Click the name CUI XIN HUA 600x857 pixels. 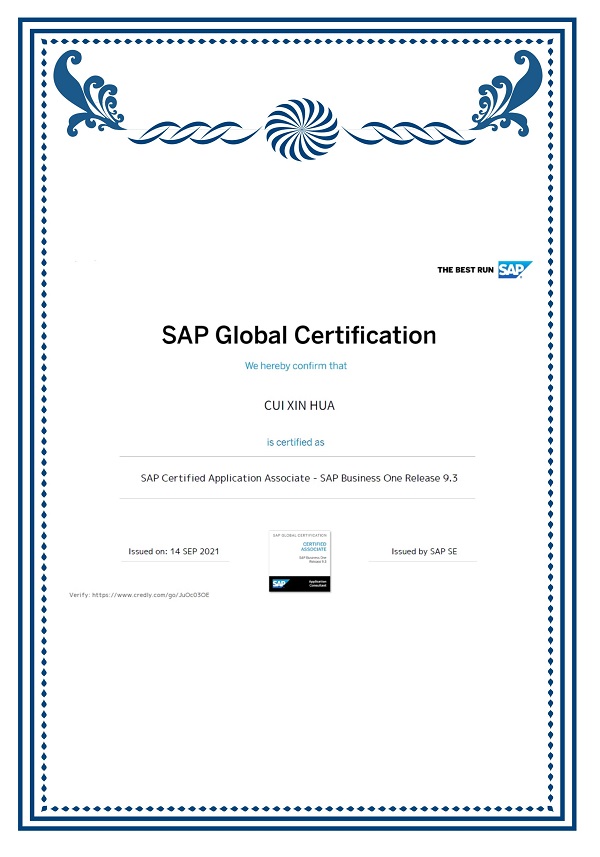(x=299, y=406)
